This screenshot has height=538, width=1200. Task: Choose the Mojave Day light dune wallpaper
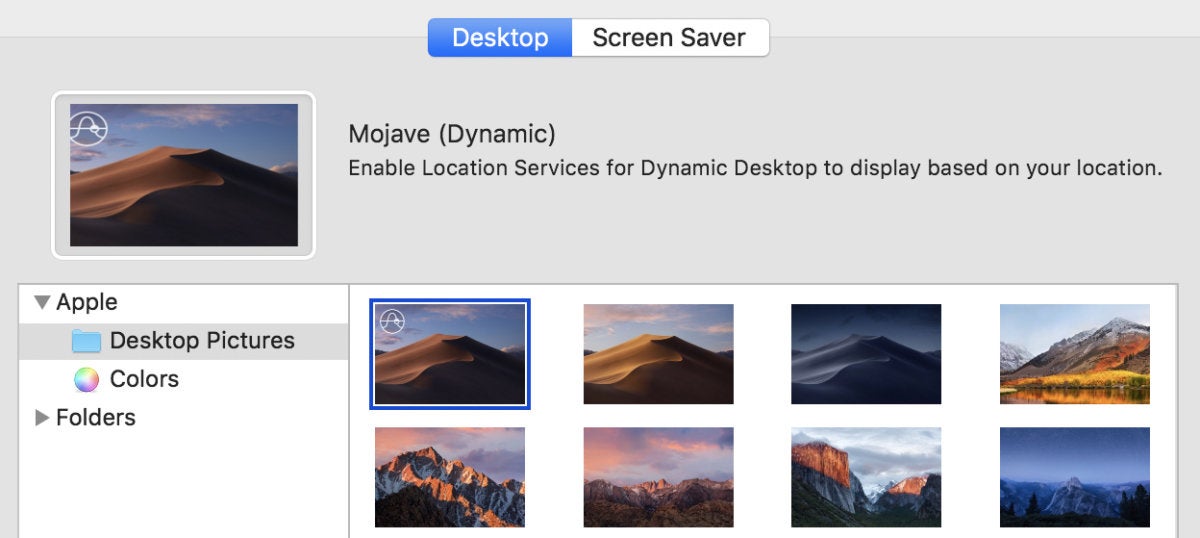click(659, 354)
